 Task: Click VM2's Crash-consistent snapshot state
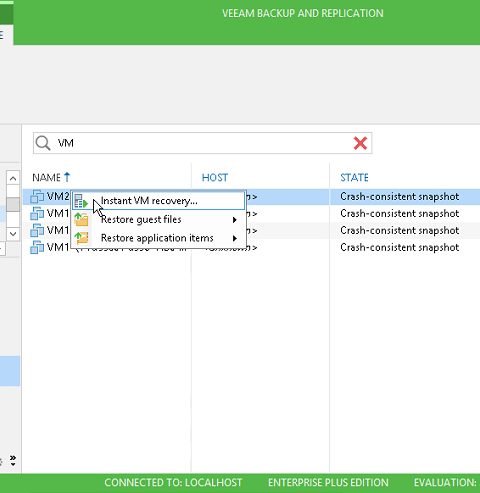pyautogui.click(x=399, y=197)
